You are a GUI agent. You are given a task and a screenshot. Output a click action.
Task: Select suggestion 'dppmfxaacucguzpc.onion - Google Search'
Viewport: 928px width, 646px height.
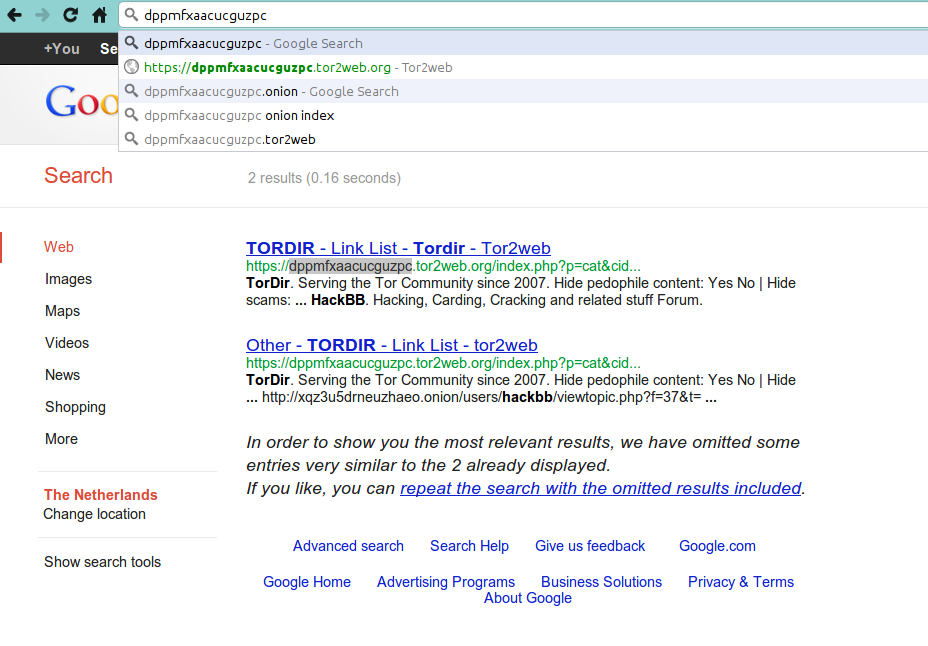[x=523, y=92]
